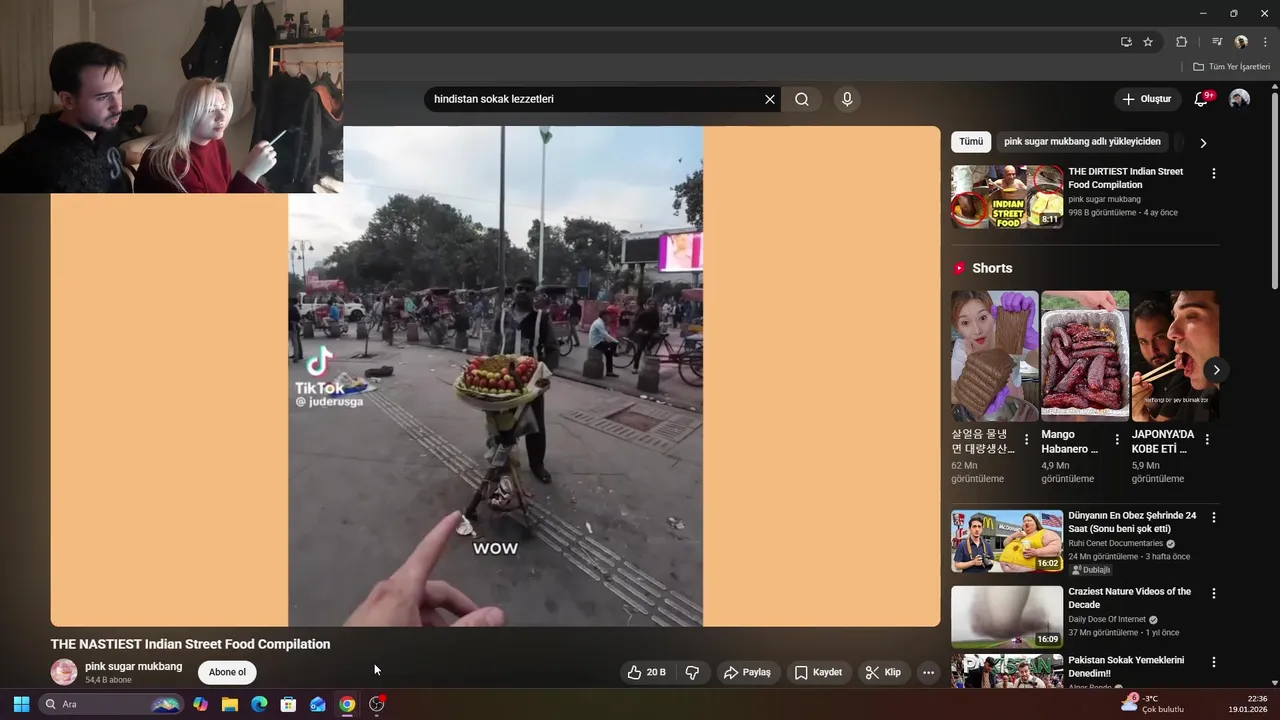Open Chrome three-dot menu
The image size is (1280, 720).
tap(1265, 42)
